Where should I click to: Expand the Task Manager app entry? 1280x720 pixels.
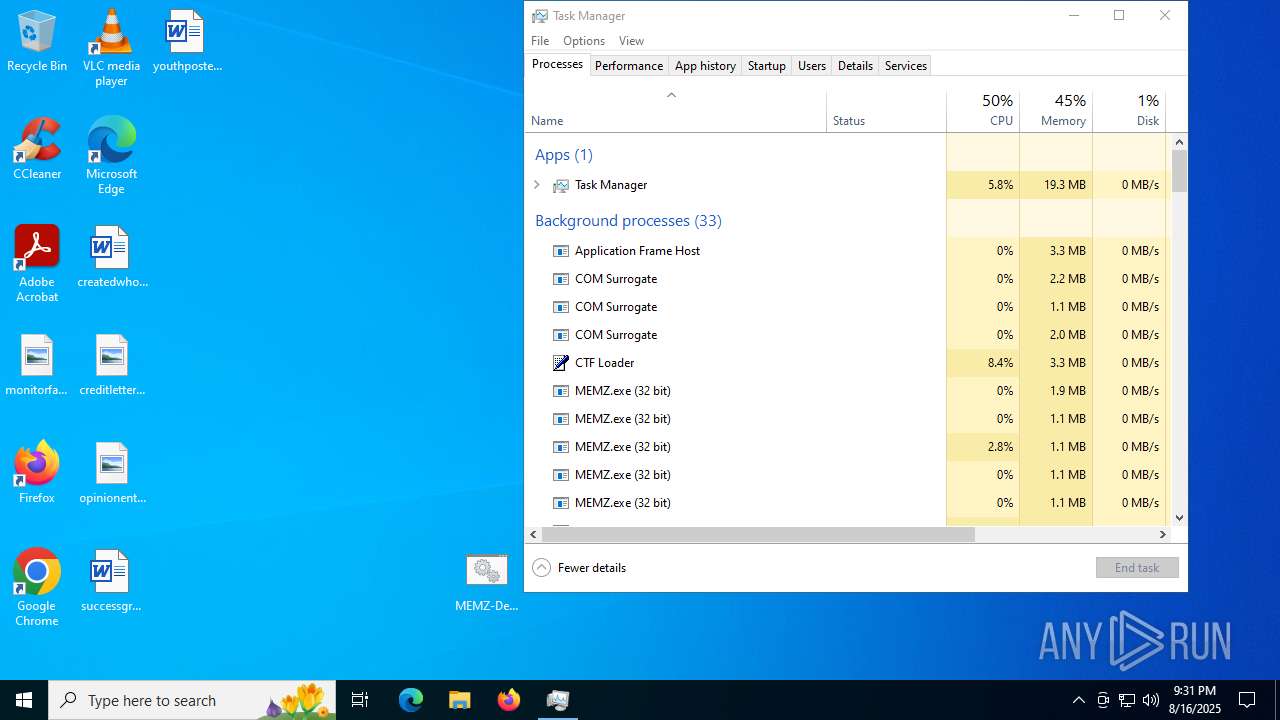tap(537, 185)
